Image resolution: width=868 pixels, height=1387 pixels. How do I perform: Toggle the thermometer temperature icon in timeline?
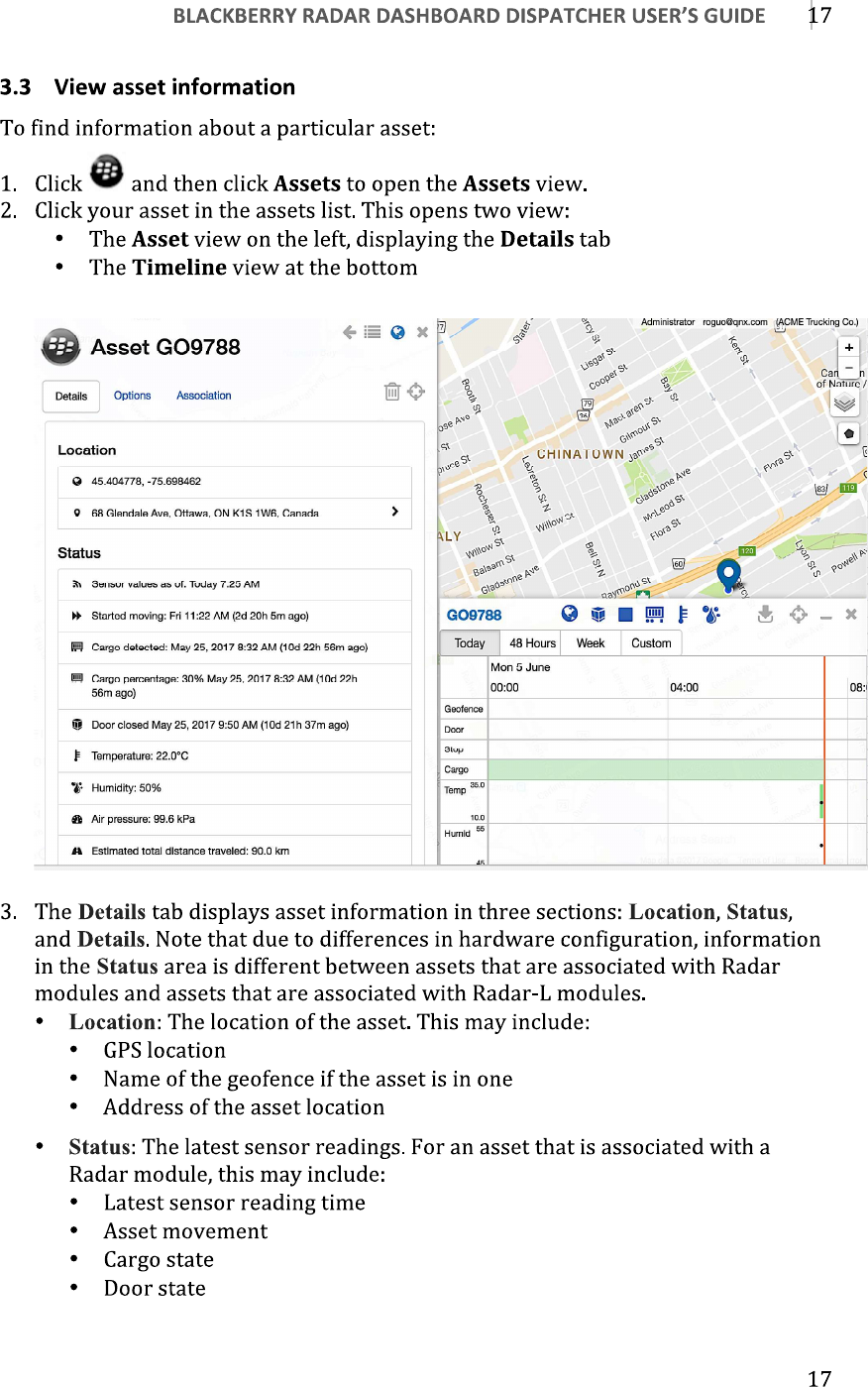click(683, 615)
